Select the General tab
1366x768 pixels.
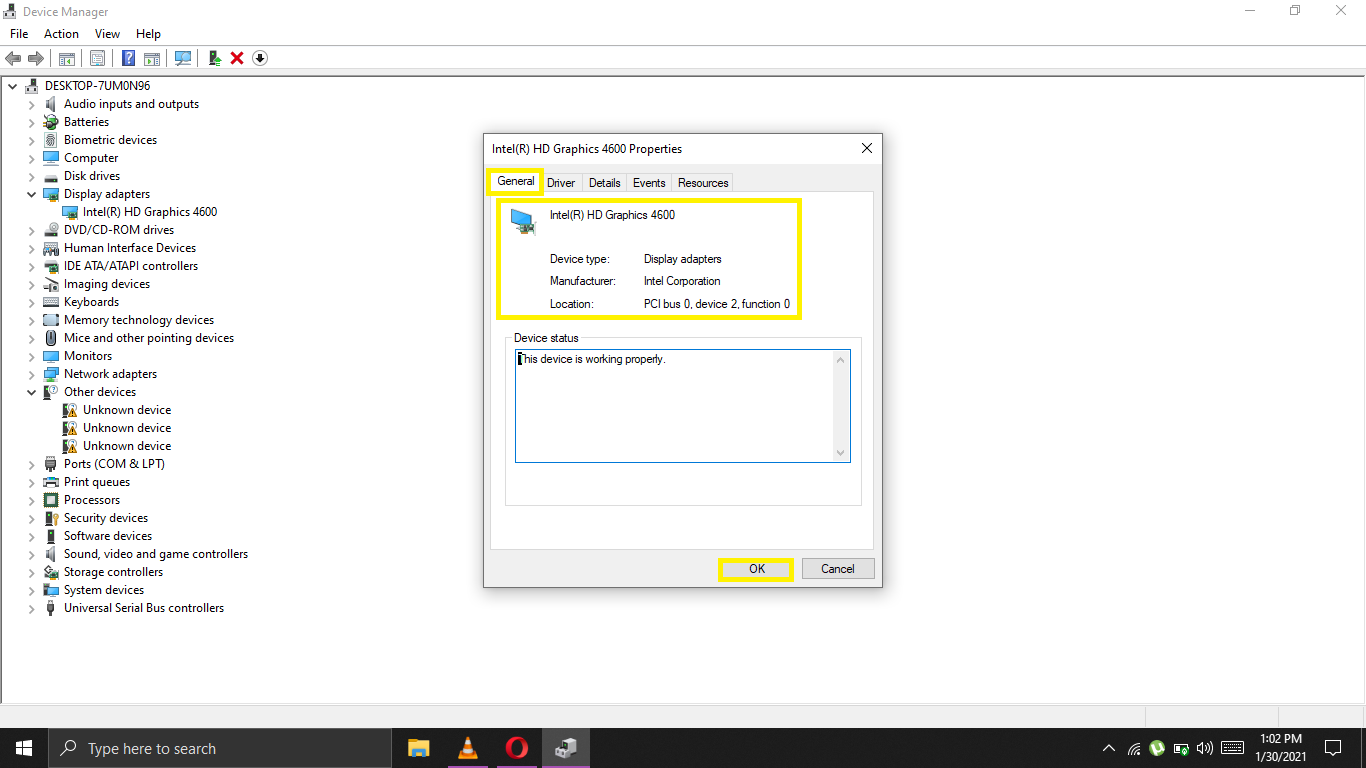tap(516, 181)
